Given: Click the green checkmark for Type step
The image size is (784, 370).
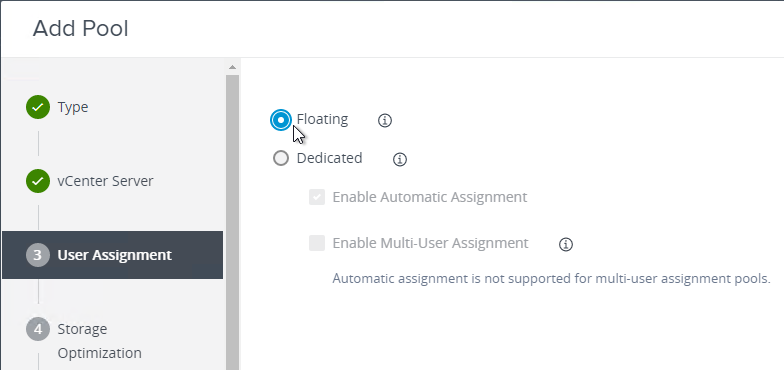Looking at the screenshot, I should point(38,107).
